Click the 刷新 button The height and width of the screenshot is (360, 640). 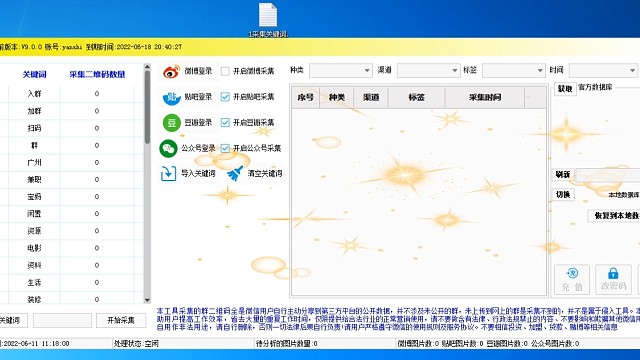point(563,175)
